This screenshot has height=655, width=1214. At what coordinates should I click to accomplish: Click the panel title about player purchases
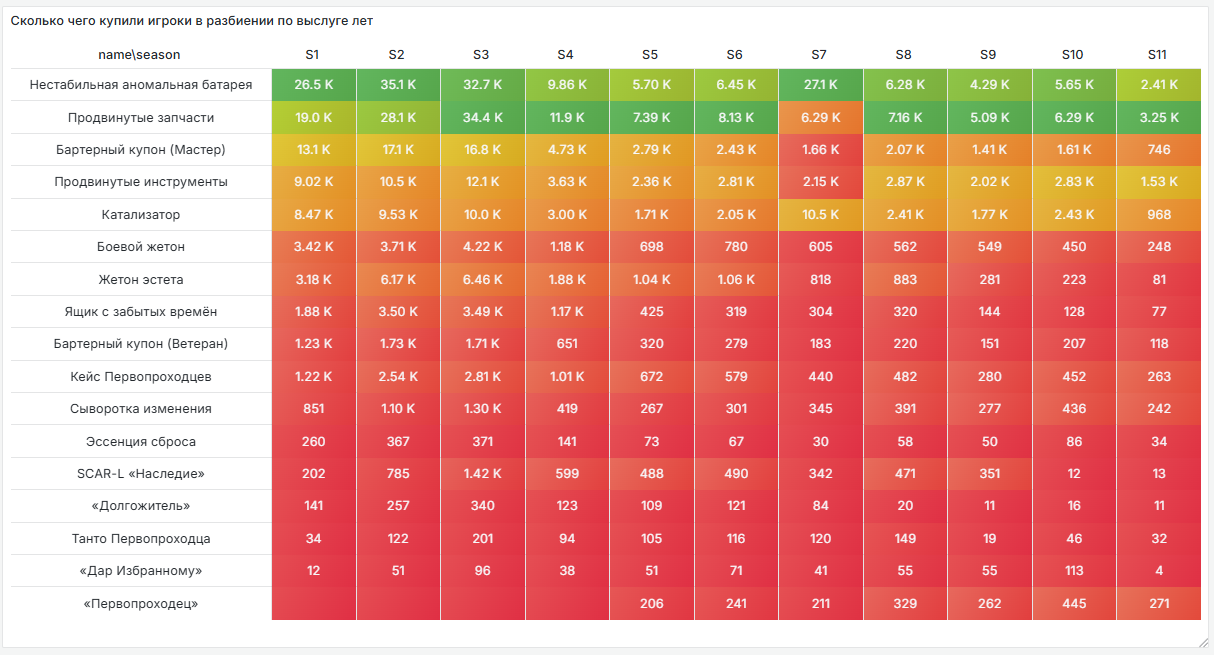pyautogui.click(x=192, y=20)
